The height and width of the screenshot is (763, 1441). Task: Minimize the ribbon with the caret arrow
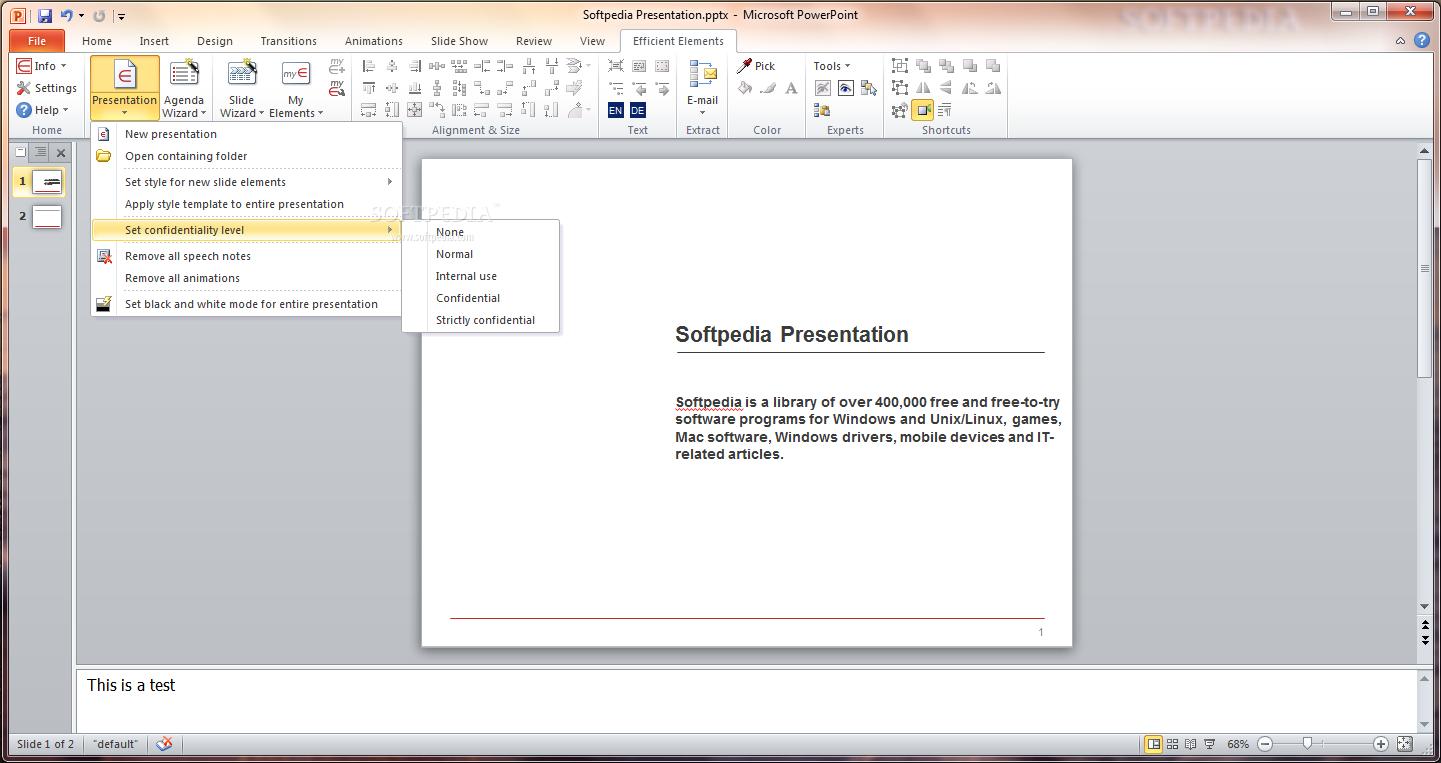point(1401,41)
